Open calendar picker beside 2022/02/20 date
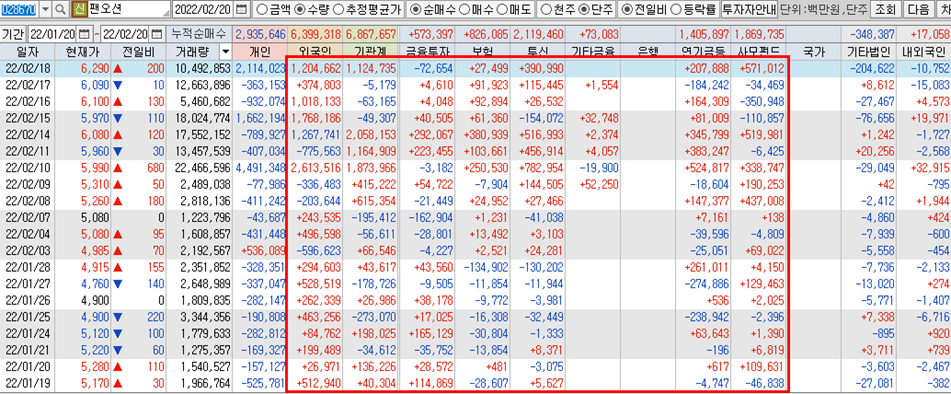Viewport: 951px width, 394px height. pos(242,9)
